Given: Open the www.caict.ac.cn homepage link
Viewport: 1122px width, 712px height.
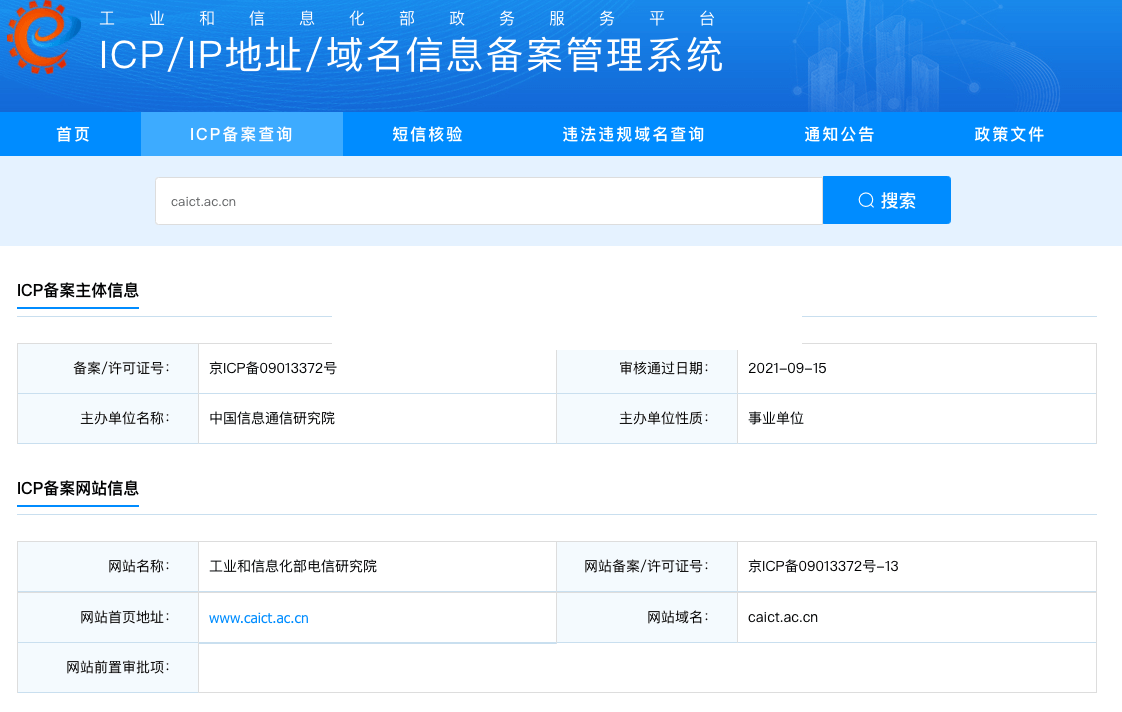Looking at the screenshot, I should (x=259, y=618).
